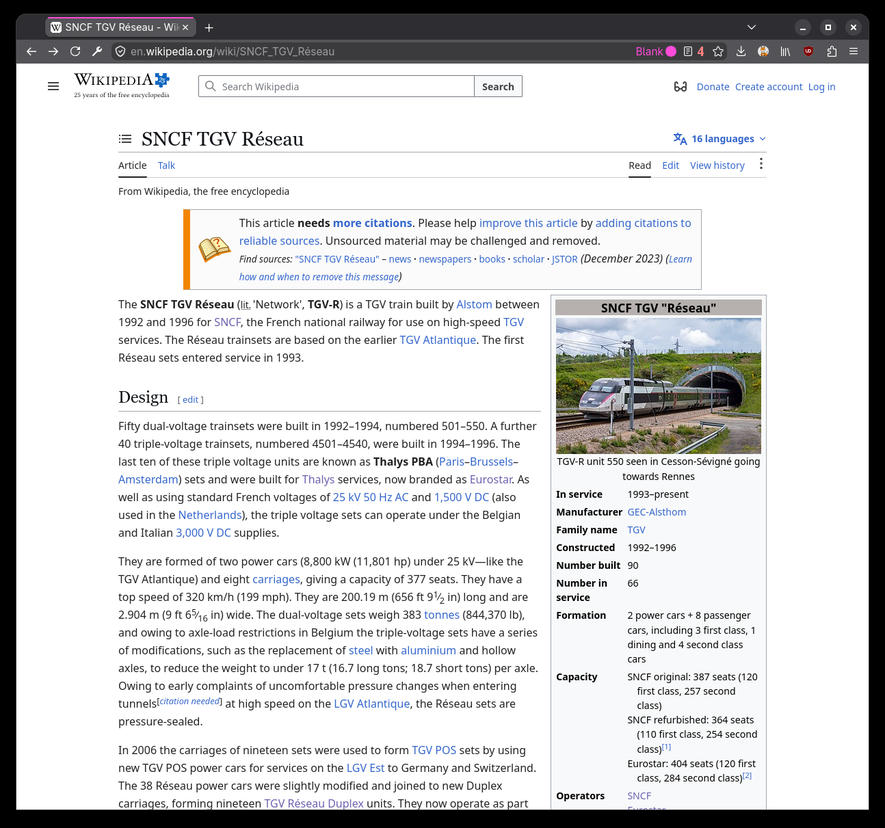Click the Donate link
This screenshot has height=828, width=885.
point(713,86)
